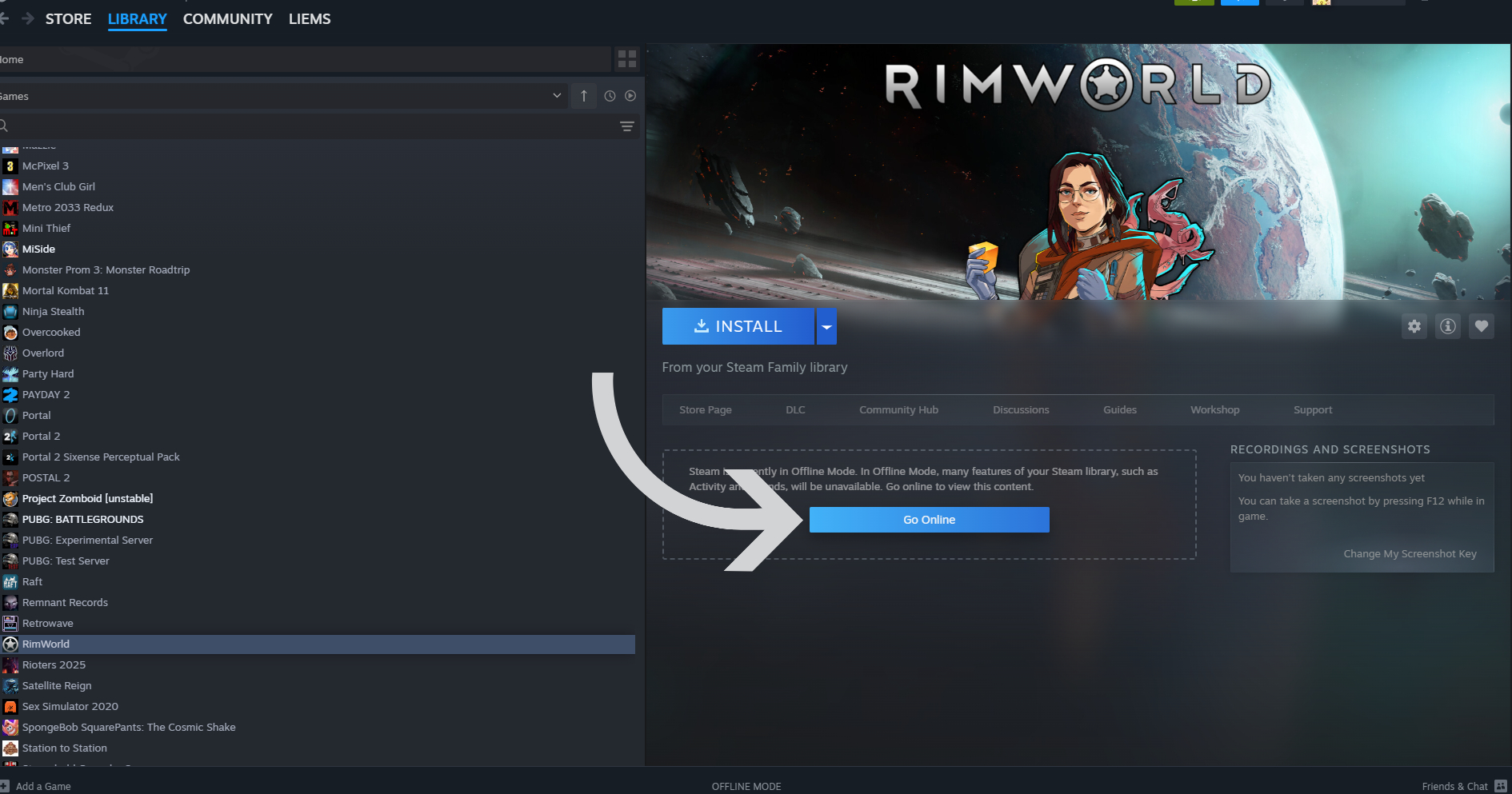Switch to the STORE tab
This screenshot has height=794, width=1512.
(x=68, y=18)
